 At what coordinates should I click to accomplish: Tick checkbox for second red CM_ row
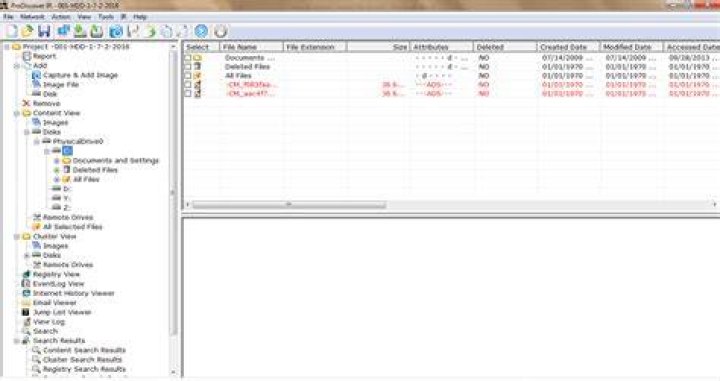[x=188, y=93]
